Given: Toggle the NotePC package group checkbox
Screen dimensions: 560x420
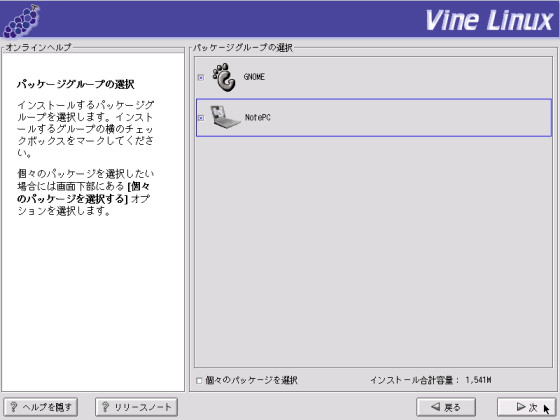Looking at the screenshot, I should tap(201, 118).
